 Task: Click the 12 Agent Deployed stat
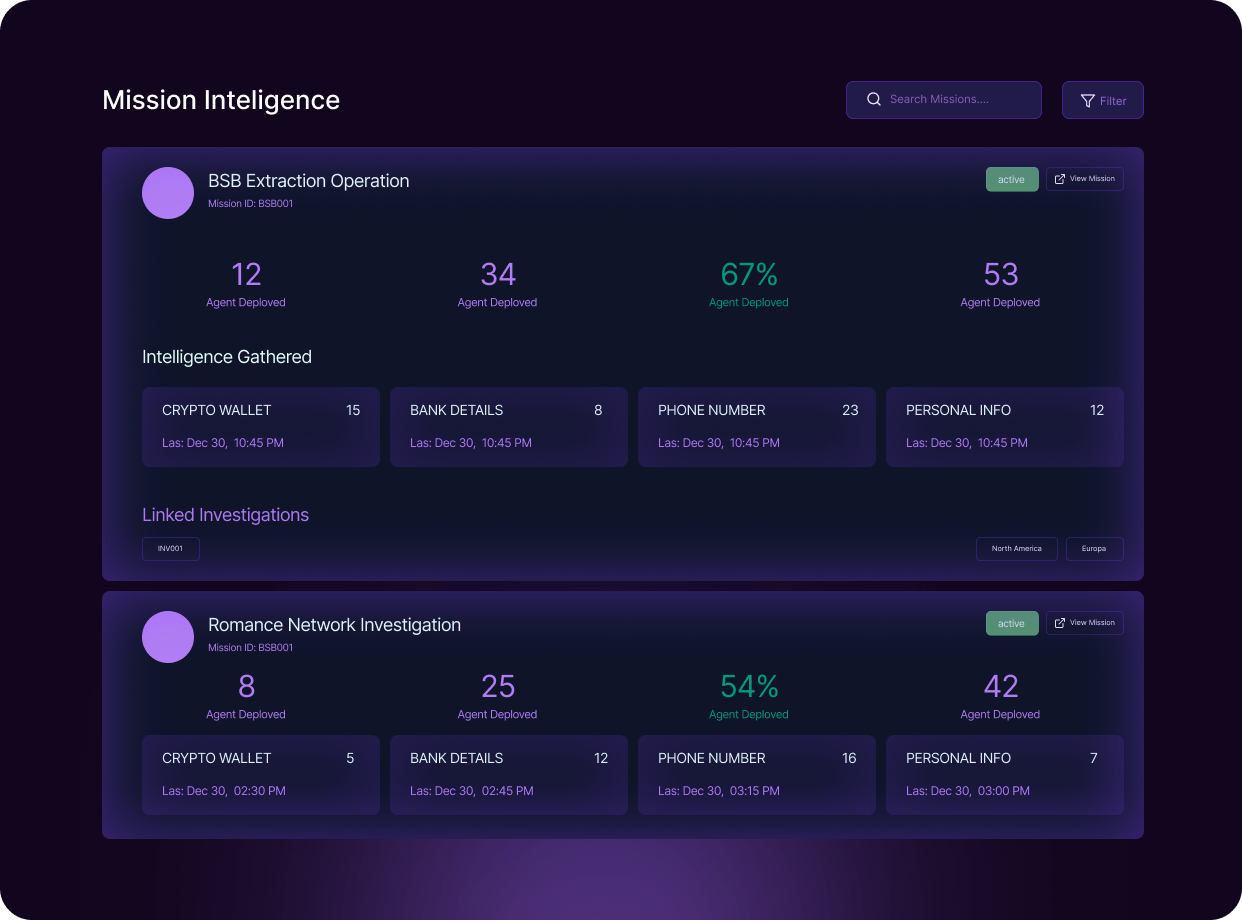pos(246,284)
